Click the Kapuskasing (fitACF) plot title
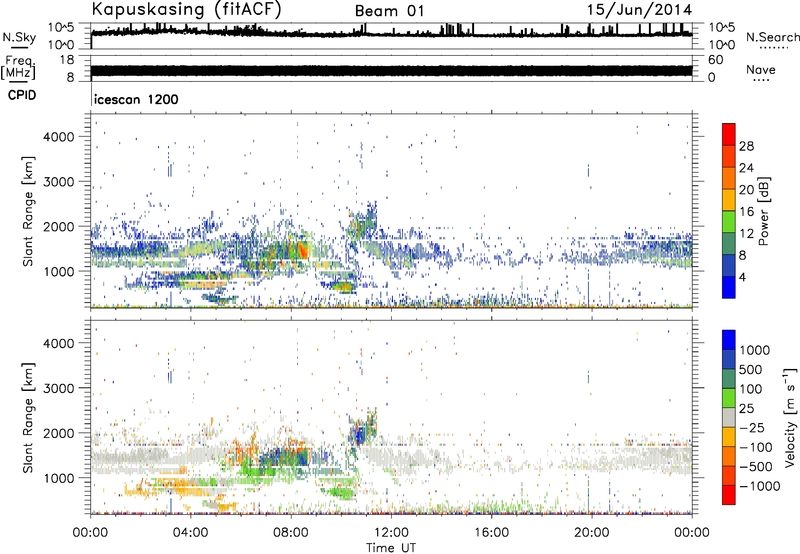Image resolution: width=800 pixels, height=554 pixels. click(x=186, y=9)
